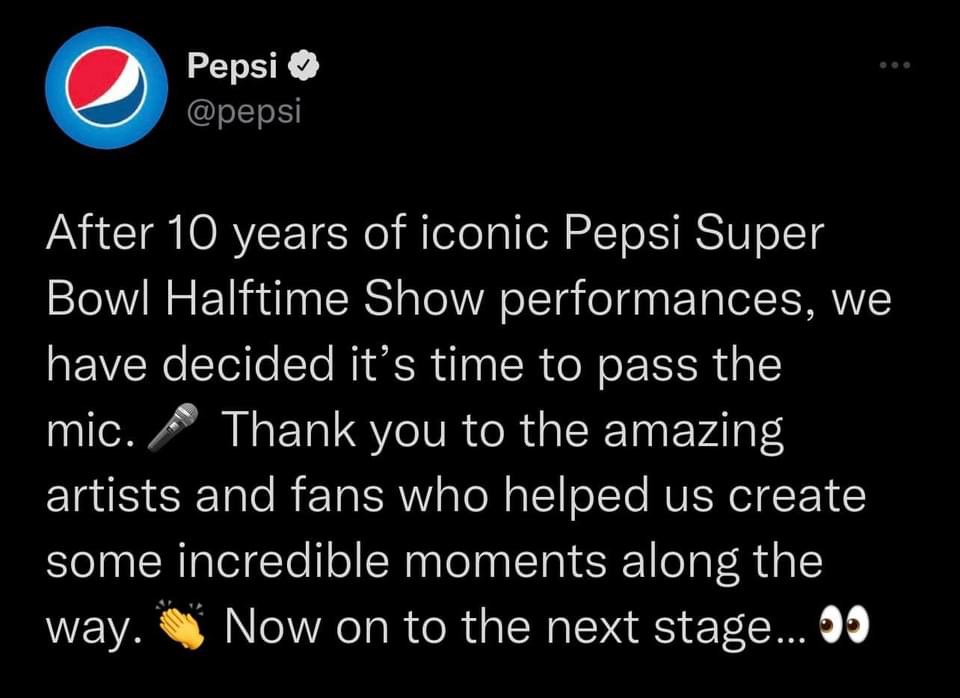Click the word "iconic" in the tweet
This screenshot has width=960, height=698.
pyautogui.click(x=484, y=236)
